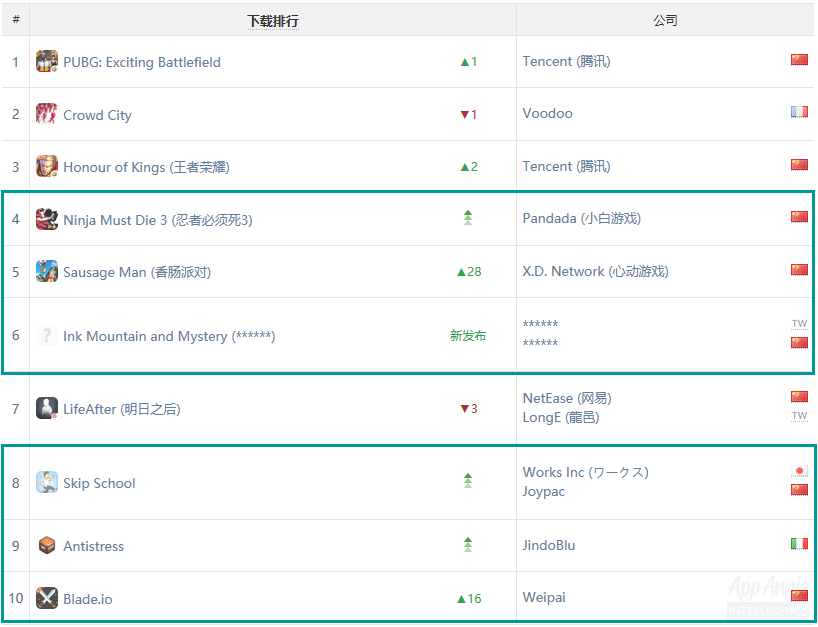The height and width of the screenshot is (627, 818).
Task: Select the Voodoo company link
Action: (548, 113)
